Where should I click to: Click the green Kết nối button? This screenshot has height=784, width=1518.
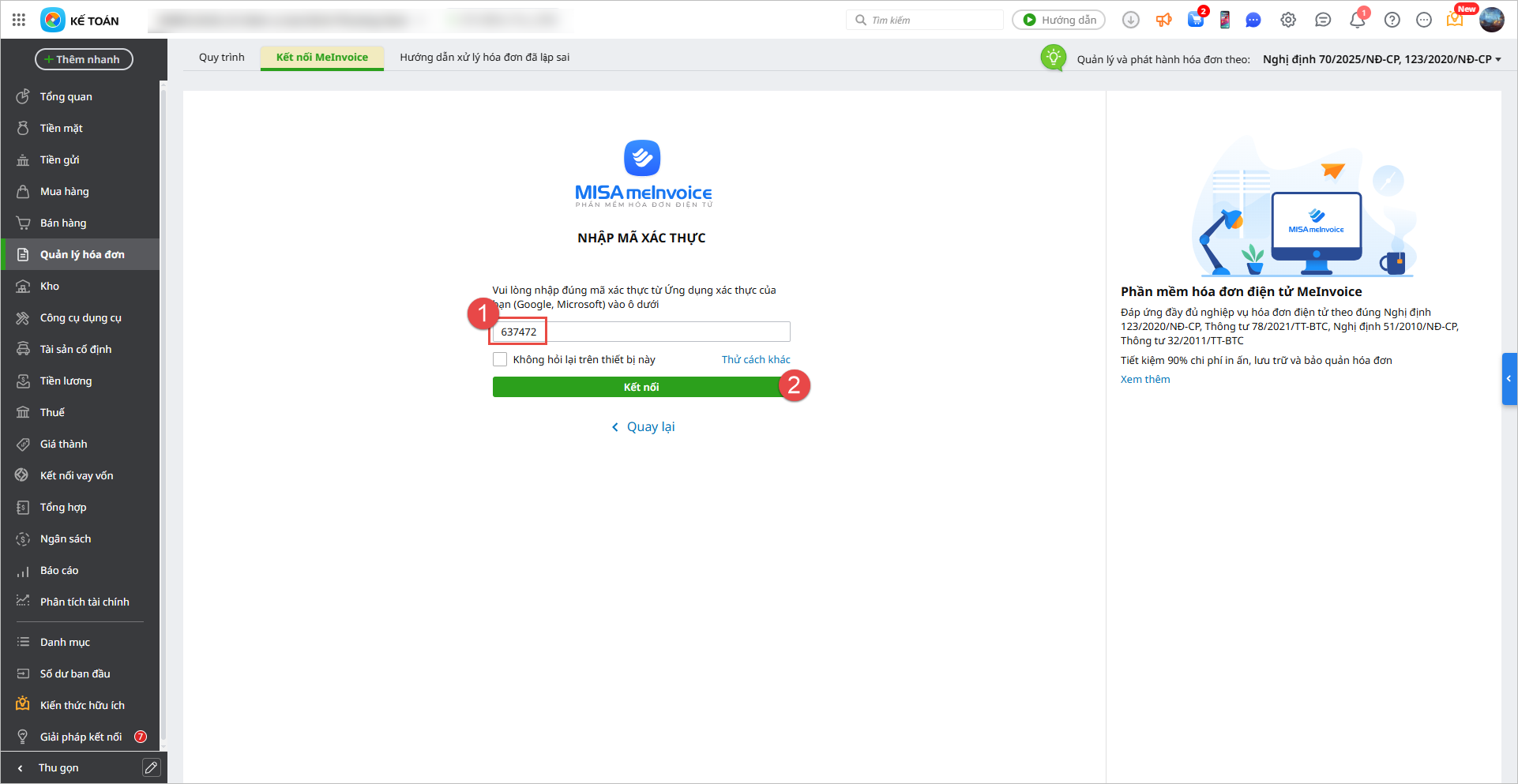641,387
